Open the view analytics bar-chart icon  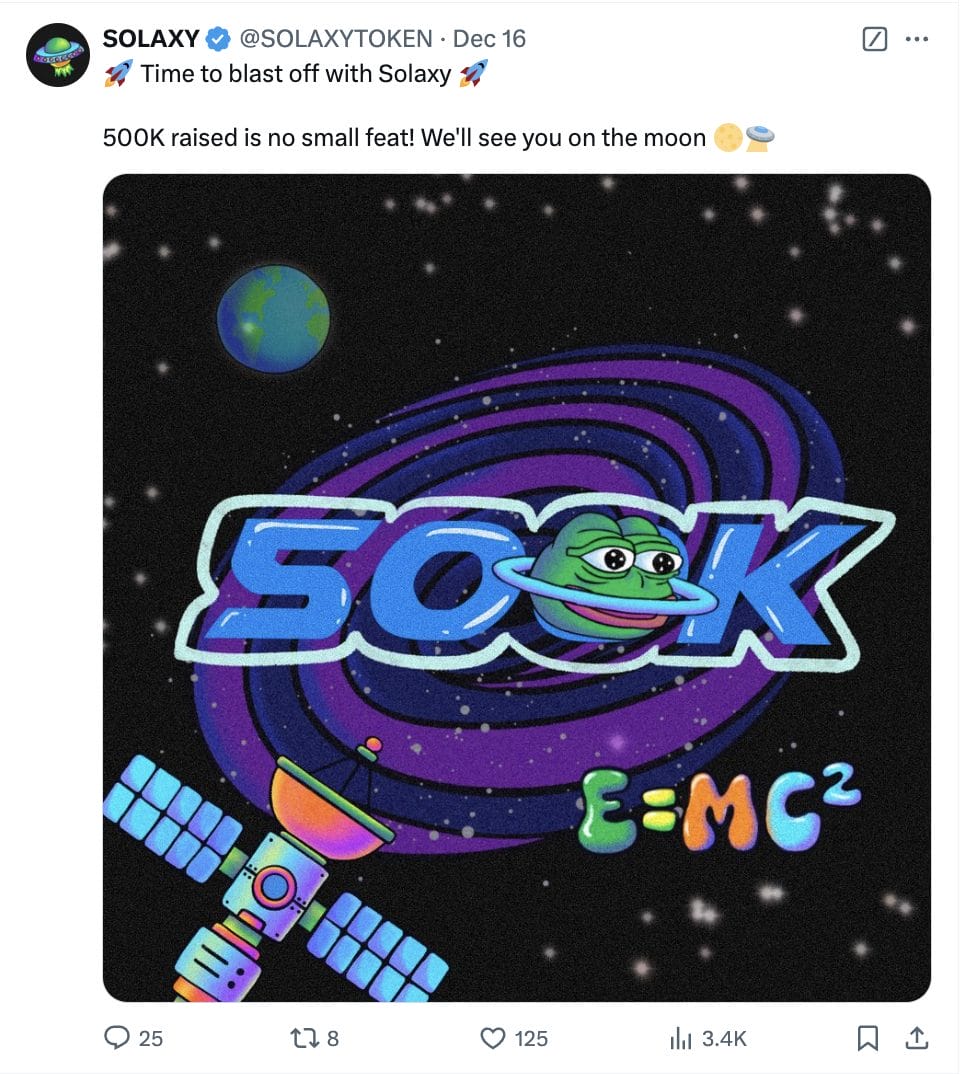pyautogui.click(x=681, y=1039)
